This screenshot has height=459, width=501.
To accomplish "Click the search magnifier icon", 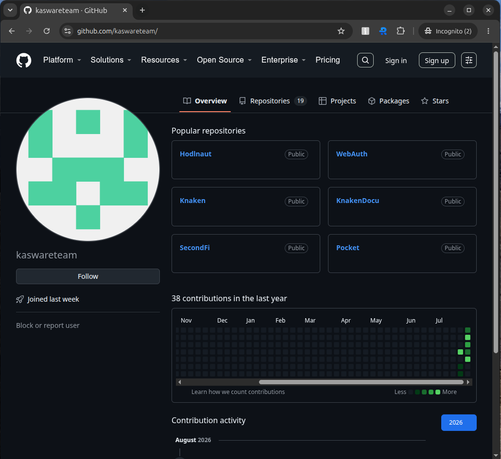I will pyautogui.click(x=365, y=60).
